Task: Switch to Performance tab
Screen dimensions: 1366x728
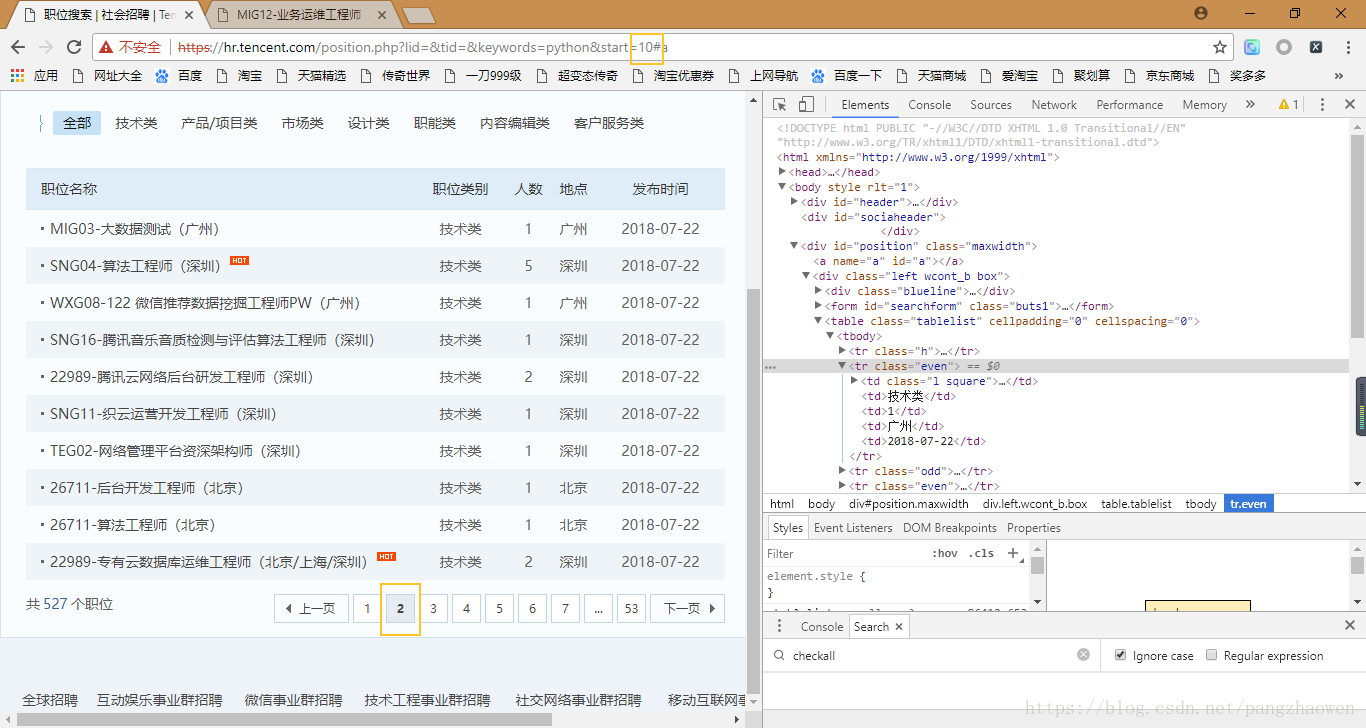Action: click(x=1129, y=104)
